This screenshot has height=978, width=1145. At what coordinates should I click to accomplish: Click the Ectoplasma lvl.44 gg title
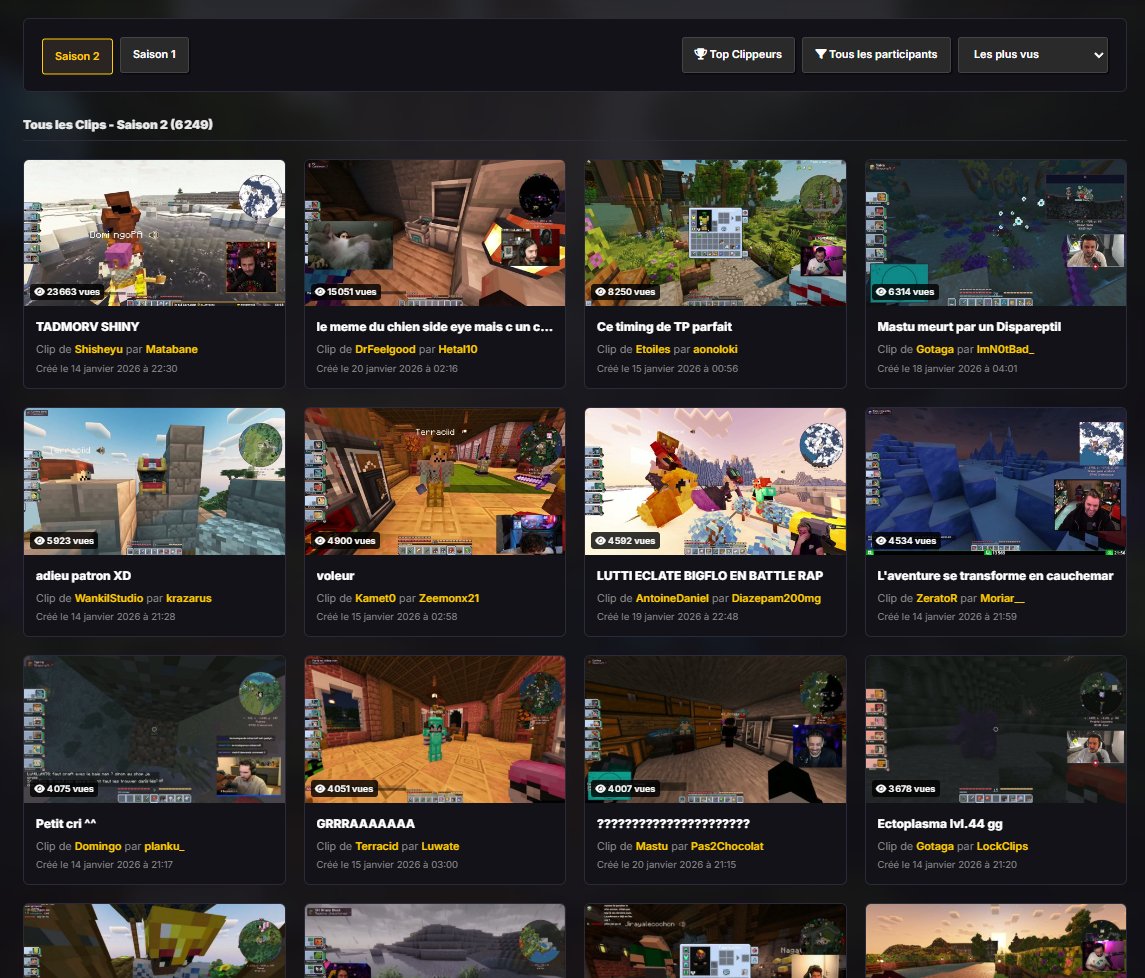click(940, 824)
